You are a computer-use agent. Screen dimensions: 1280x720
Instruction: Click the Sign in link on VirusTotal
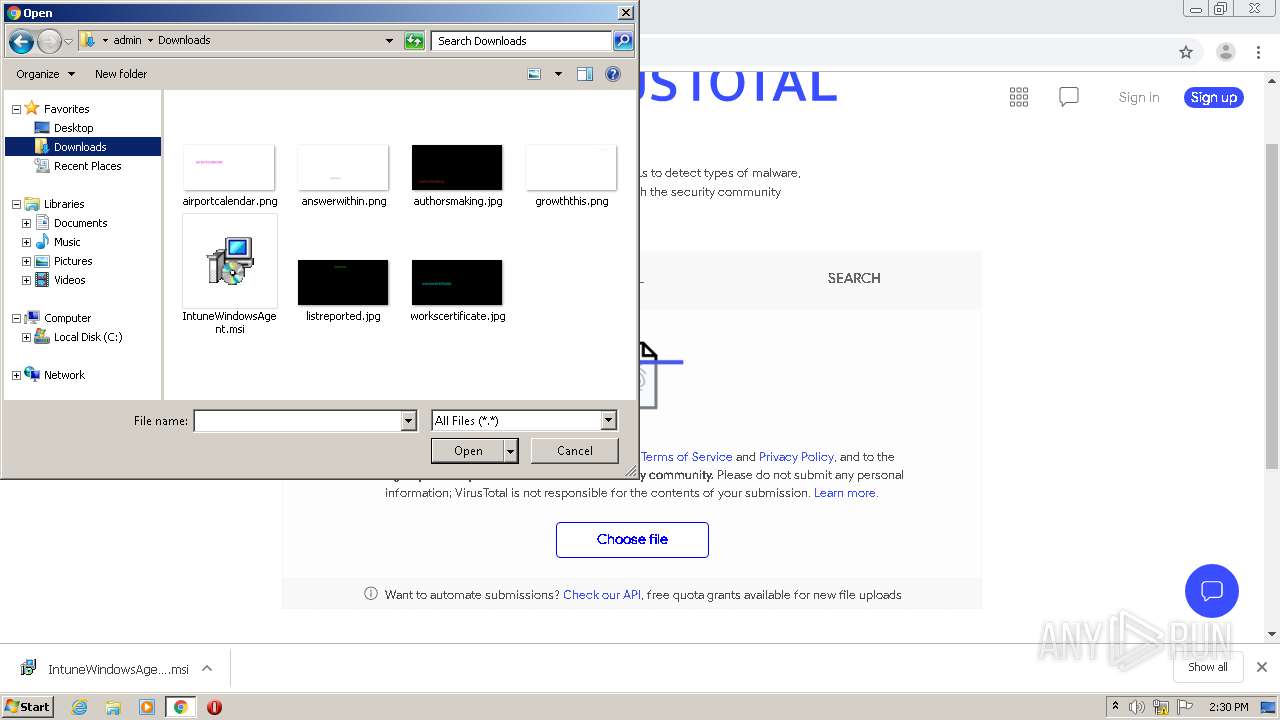[1139, 97]
